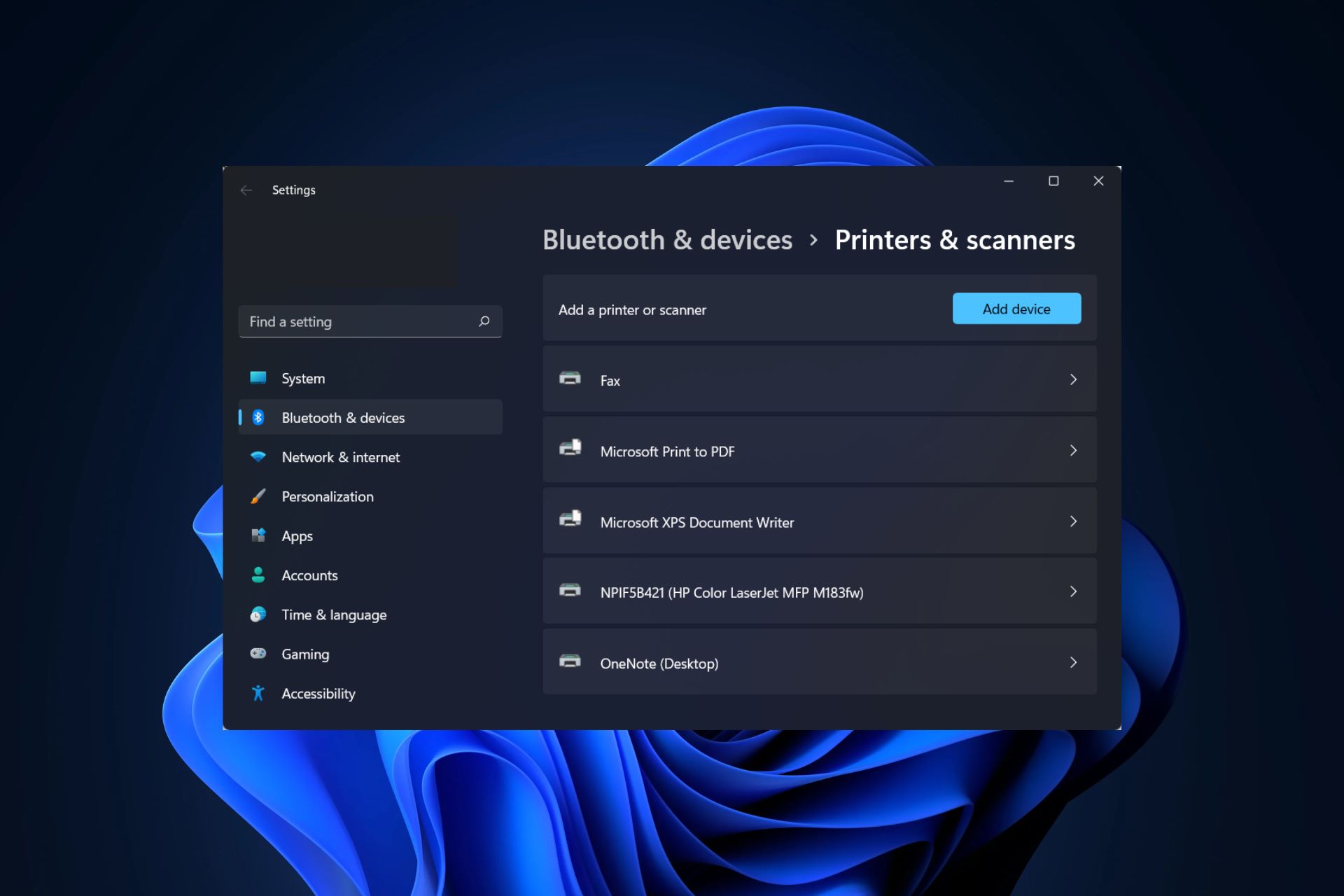Click the Apps settings icon
Viewport: 1344px width, 896px height.
pos(258,535)
